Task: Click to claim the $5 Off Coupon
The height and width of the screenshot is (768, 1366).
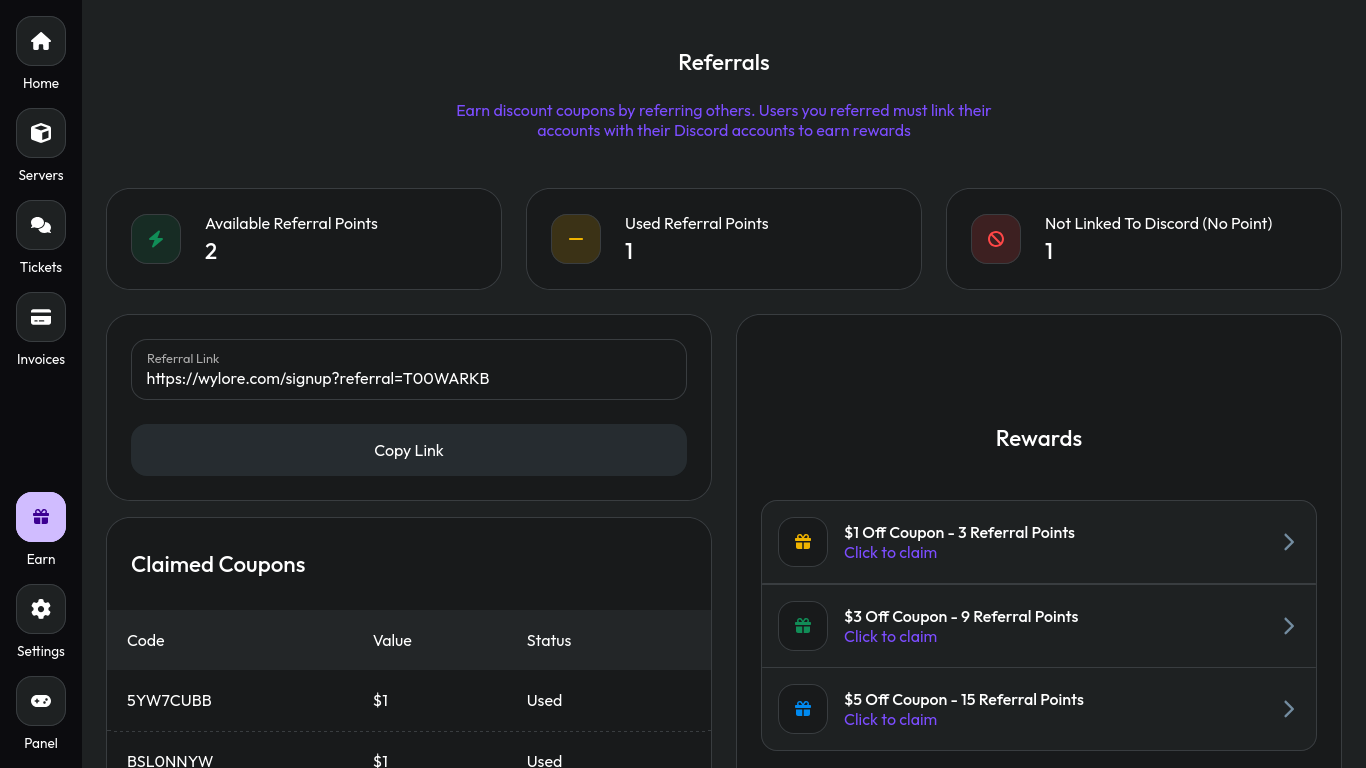Action: pyautogui.click(x=890, y=720)
